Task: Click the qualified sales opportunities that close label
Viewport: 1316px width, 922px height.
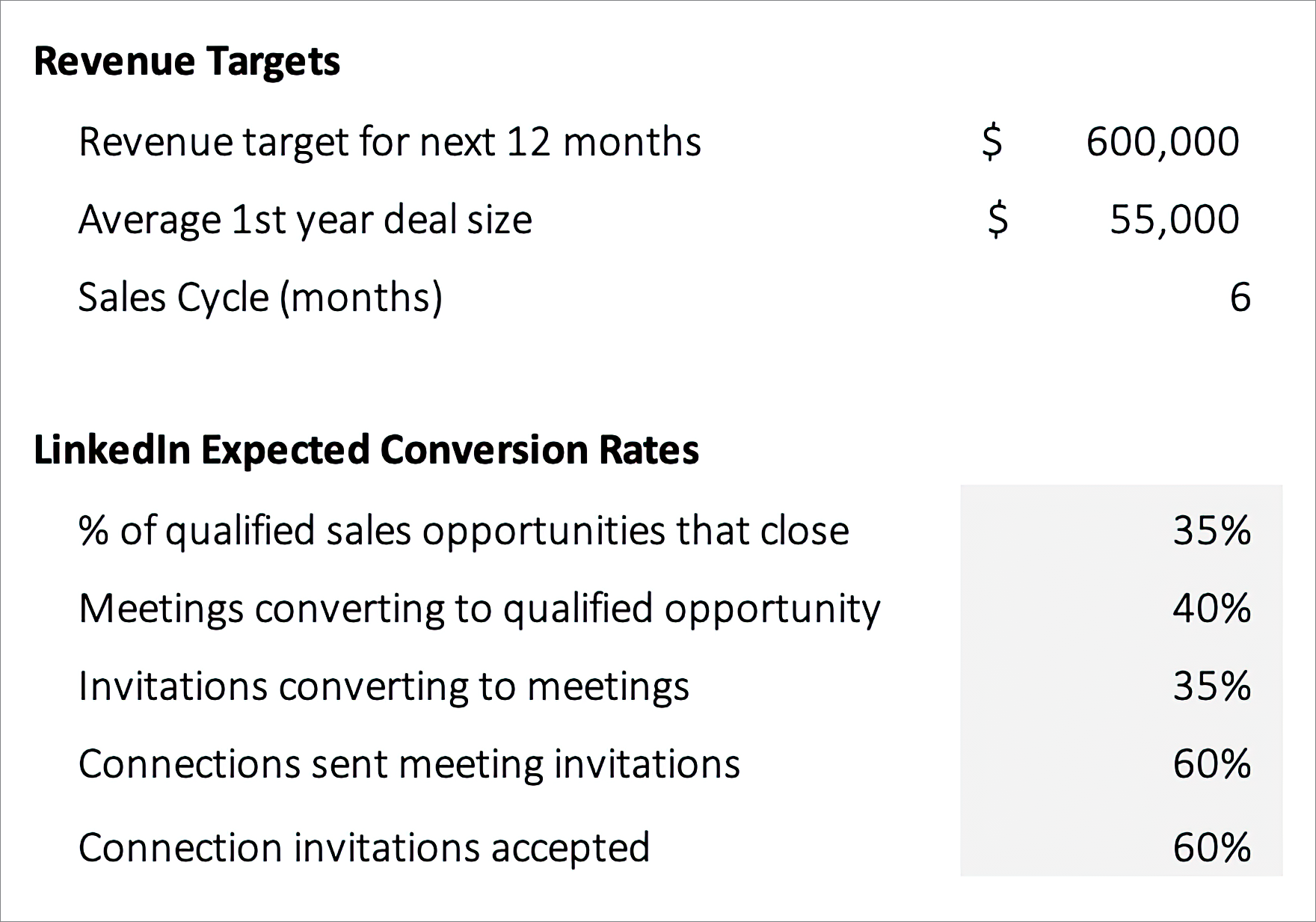Action: pos(464,531)
